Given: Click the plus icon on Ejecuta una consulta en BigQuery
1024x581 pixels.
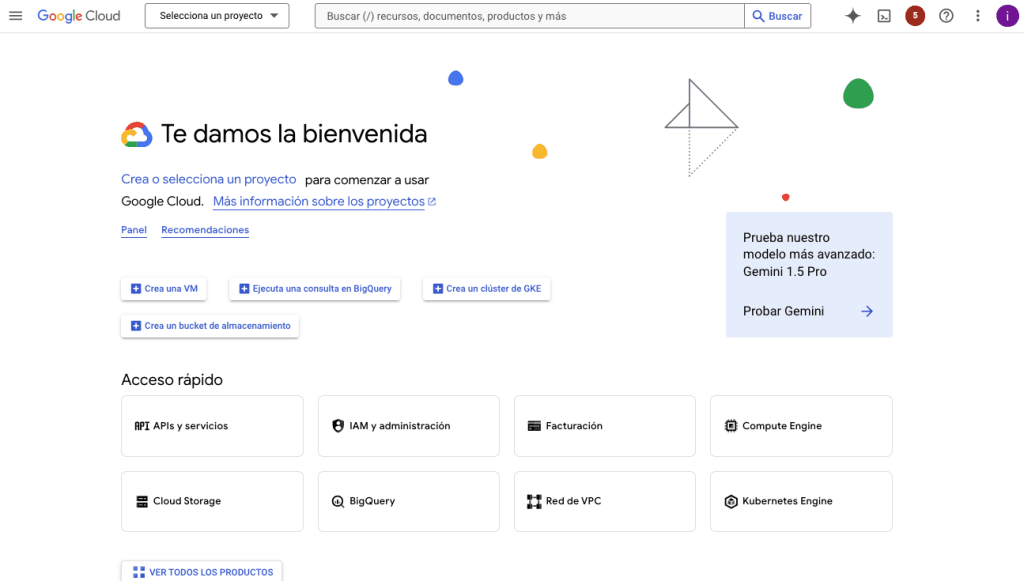Looking at the screenshot, I should point(244,289).
